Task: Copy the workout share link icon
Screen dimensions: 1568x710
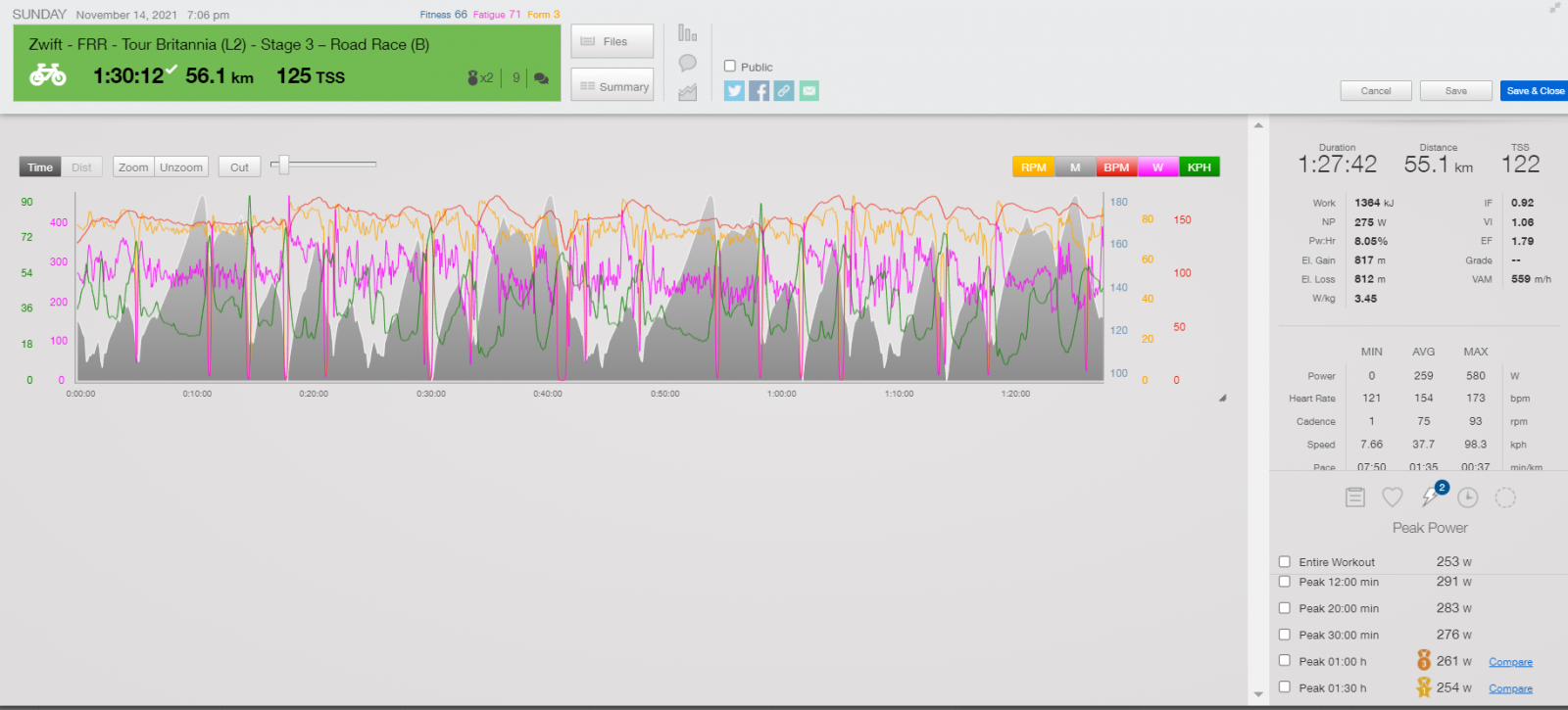Action: pyautogui.click(x=784, y=91)
